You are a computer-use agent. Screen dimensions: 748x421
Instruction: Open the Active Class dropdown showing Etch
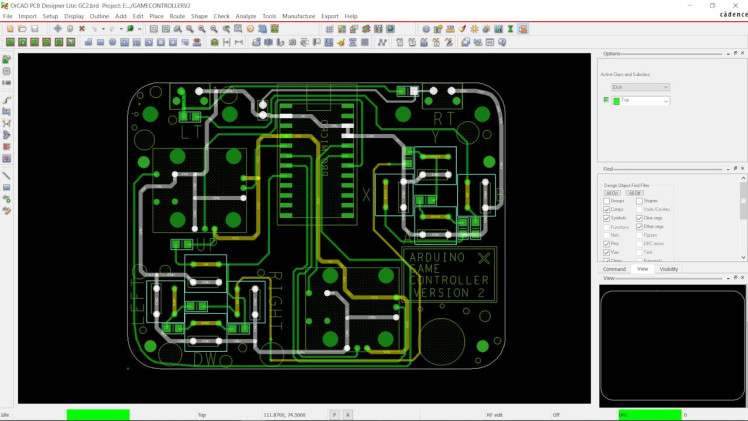coord(641,88)
